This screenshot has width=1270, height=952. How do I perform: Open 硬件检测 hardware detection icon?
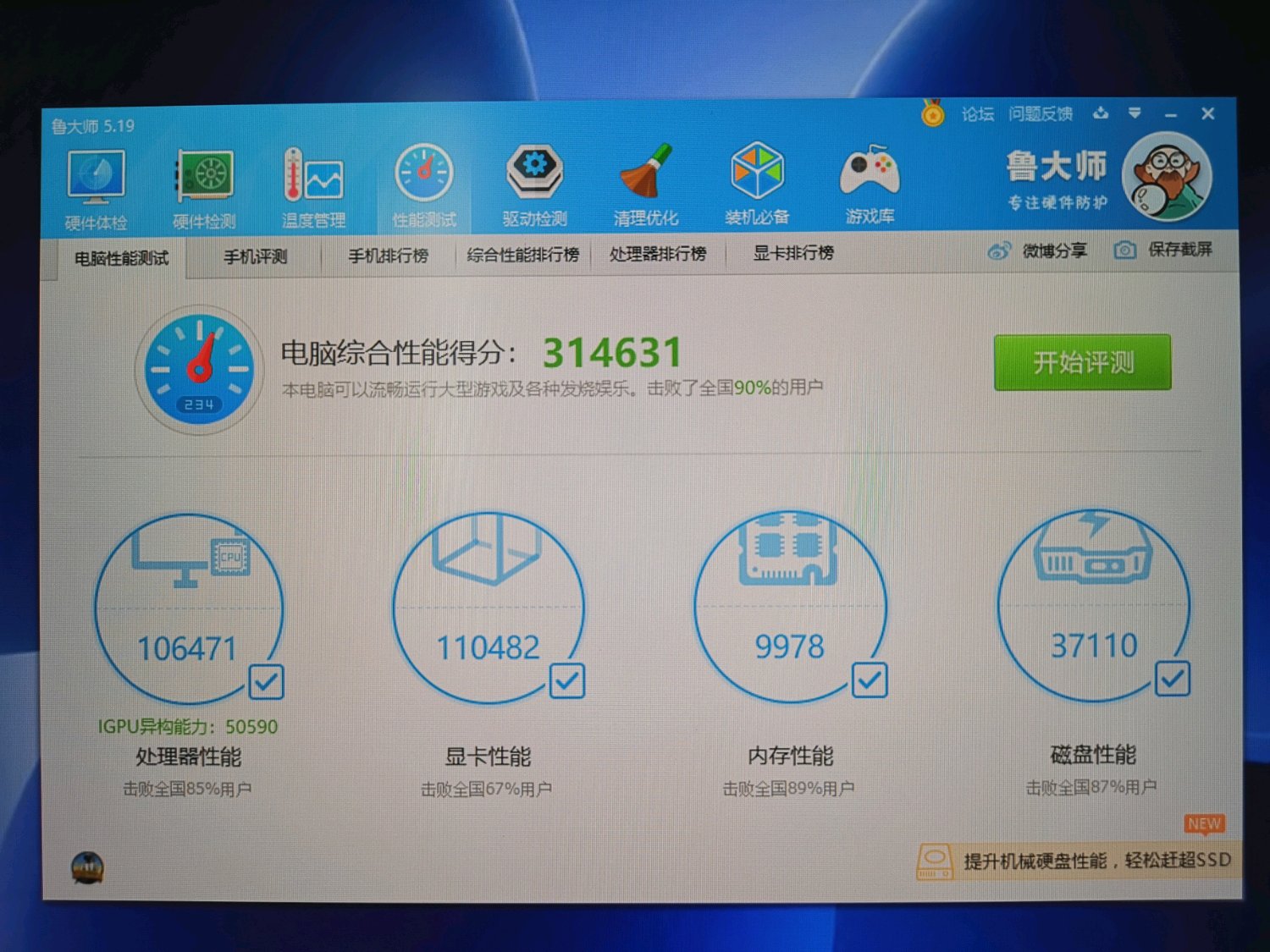click(204, 190)
